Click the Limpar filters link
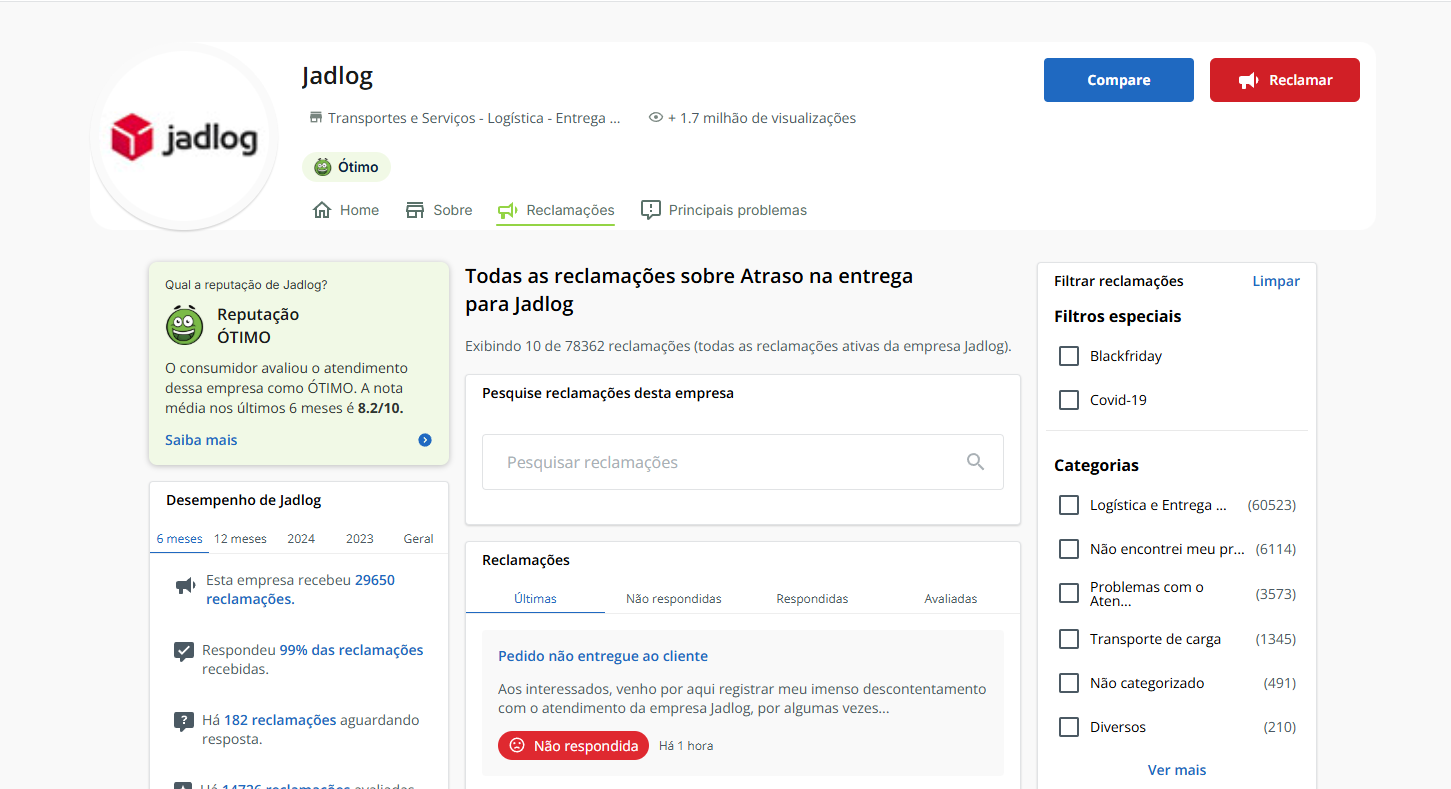The height and width of the screenshot is (789, 1451). pyautogui.click(x=1276, y=281)
